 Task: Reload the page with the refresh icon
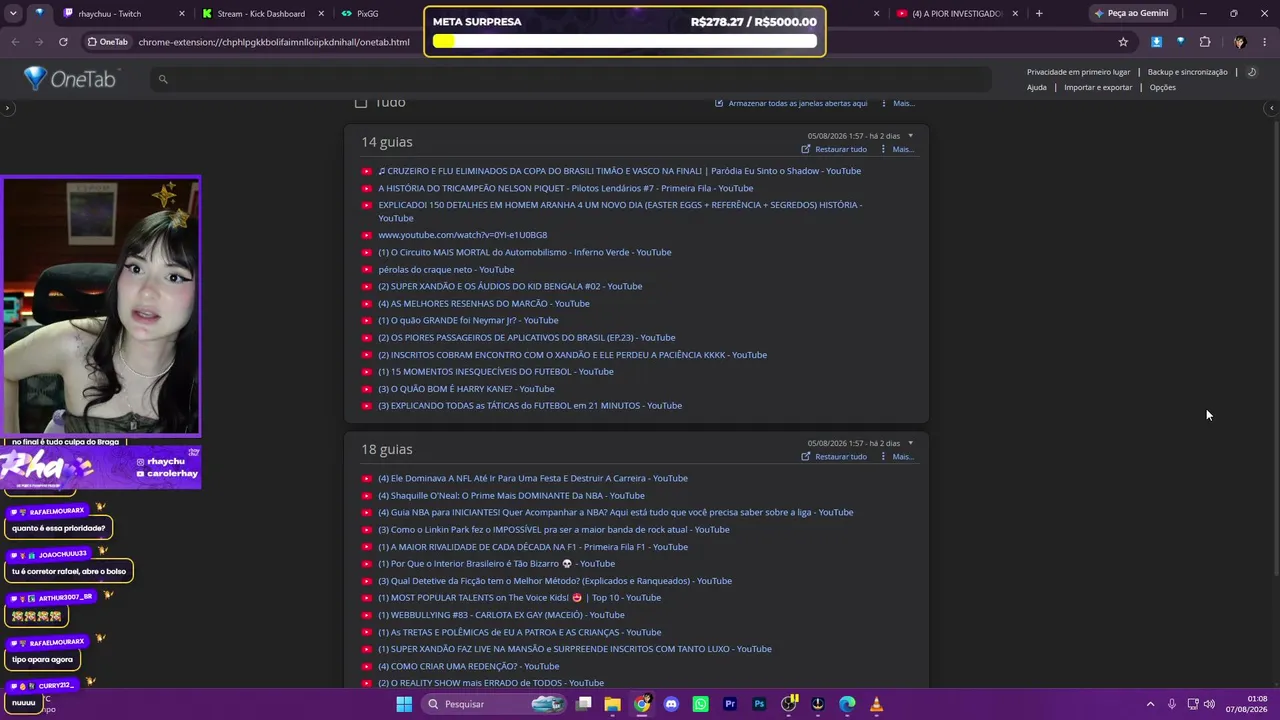point(63,42)
